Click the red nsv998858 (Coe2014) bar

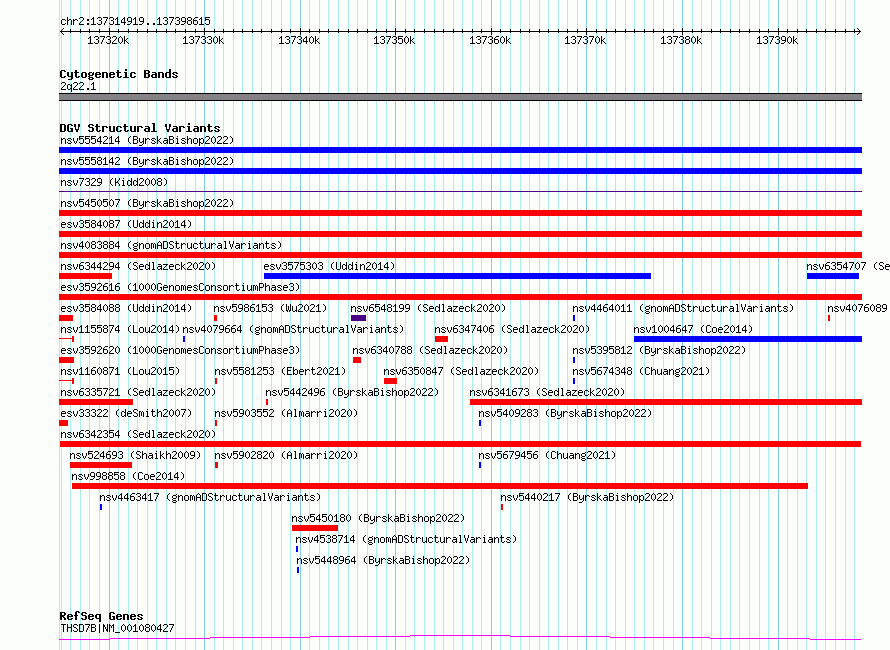[x=440, y=486]
